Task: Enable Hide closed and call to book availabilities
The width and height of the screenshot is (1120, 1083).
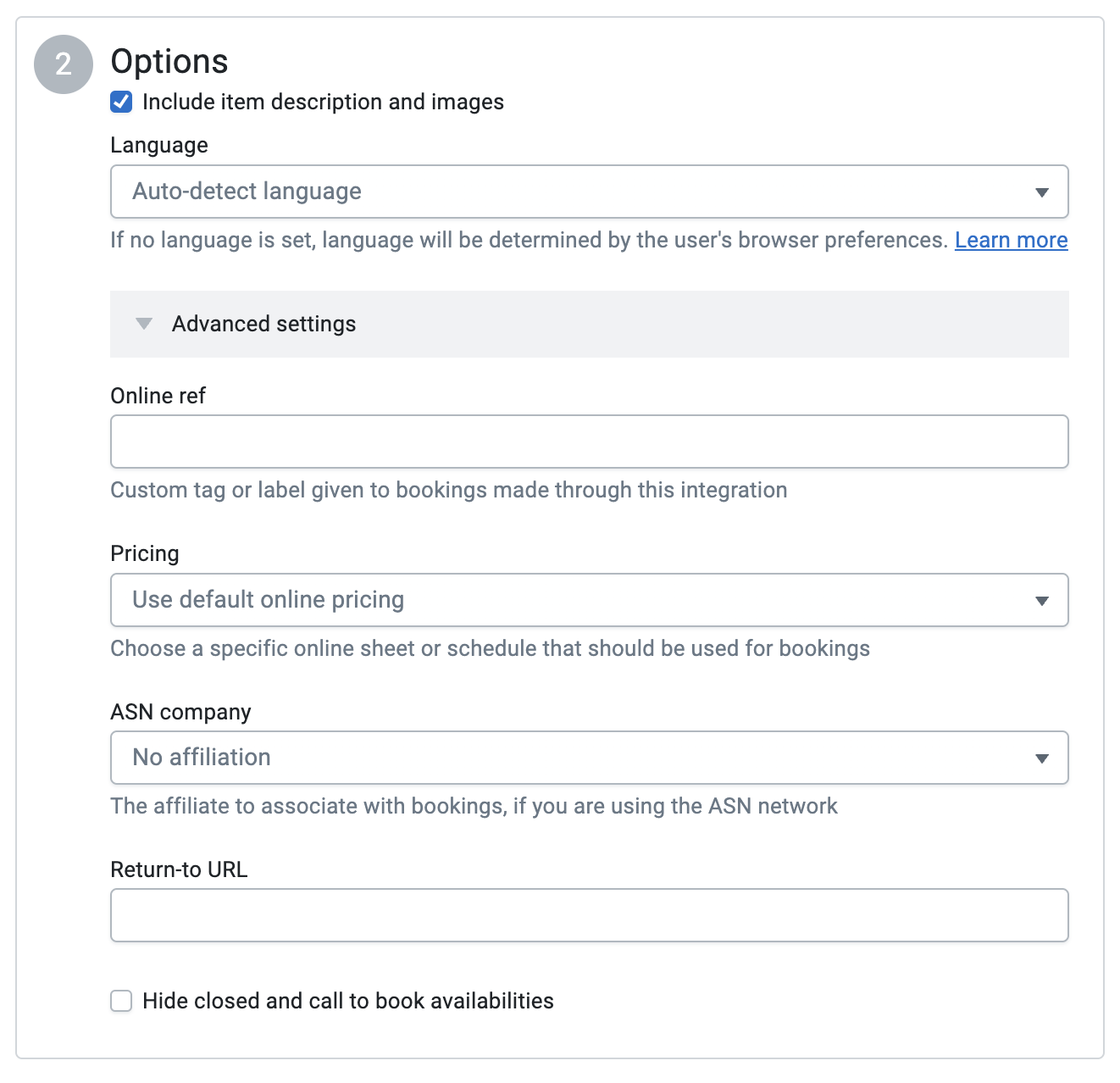Action: click(x=121, y=1001)
